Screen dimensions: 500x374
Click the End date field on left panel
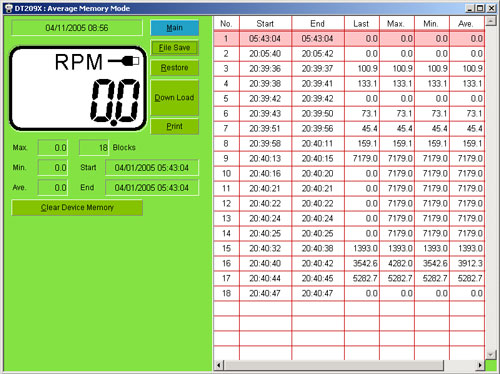pos(152,188)
